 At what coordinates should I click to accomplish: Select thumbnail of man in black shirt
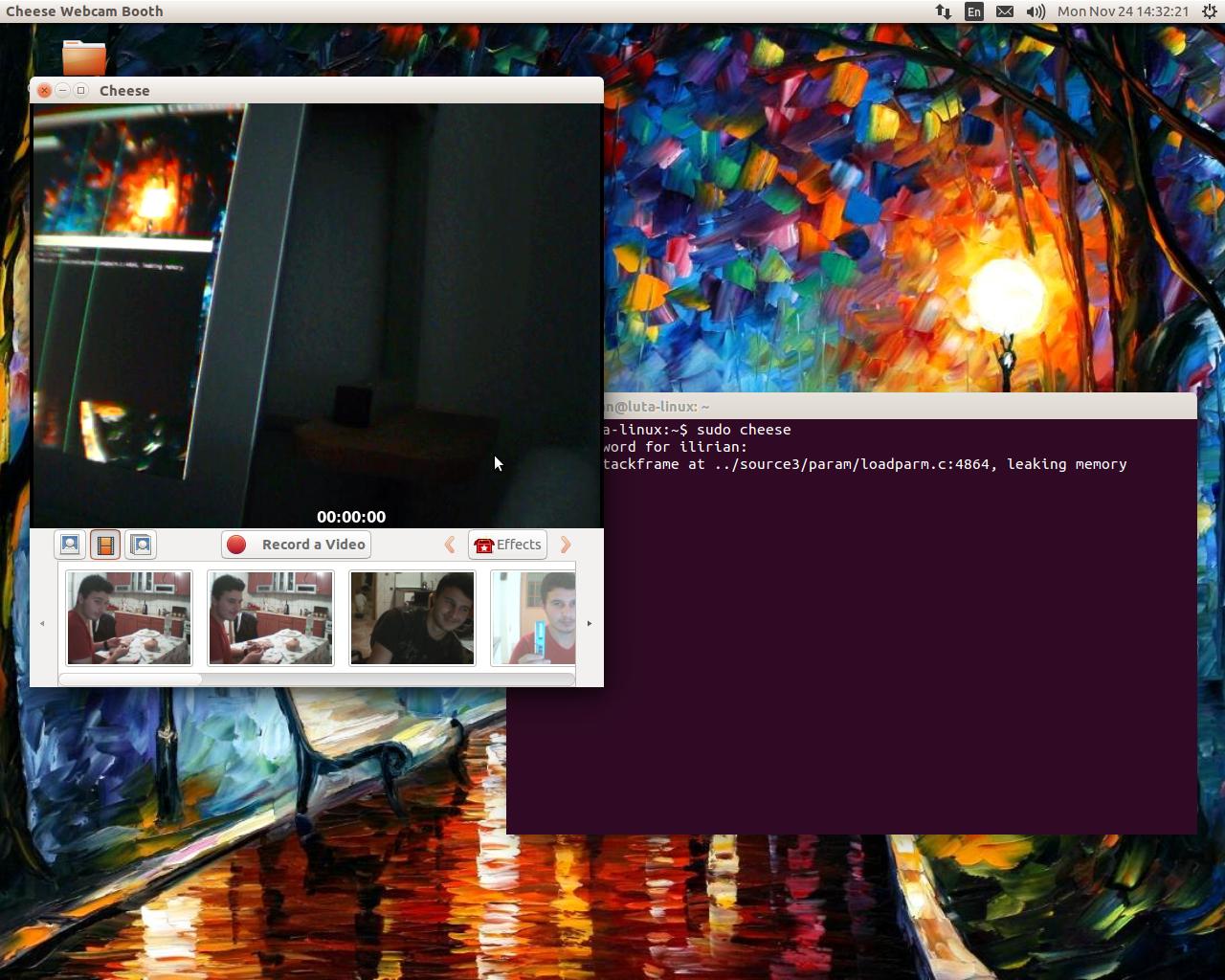tap(412, 618)
